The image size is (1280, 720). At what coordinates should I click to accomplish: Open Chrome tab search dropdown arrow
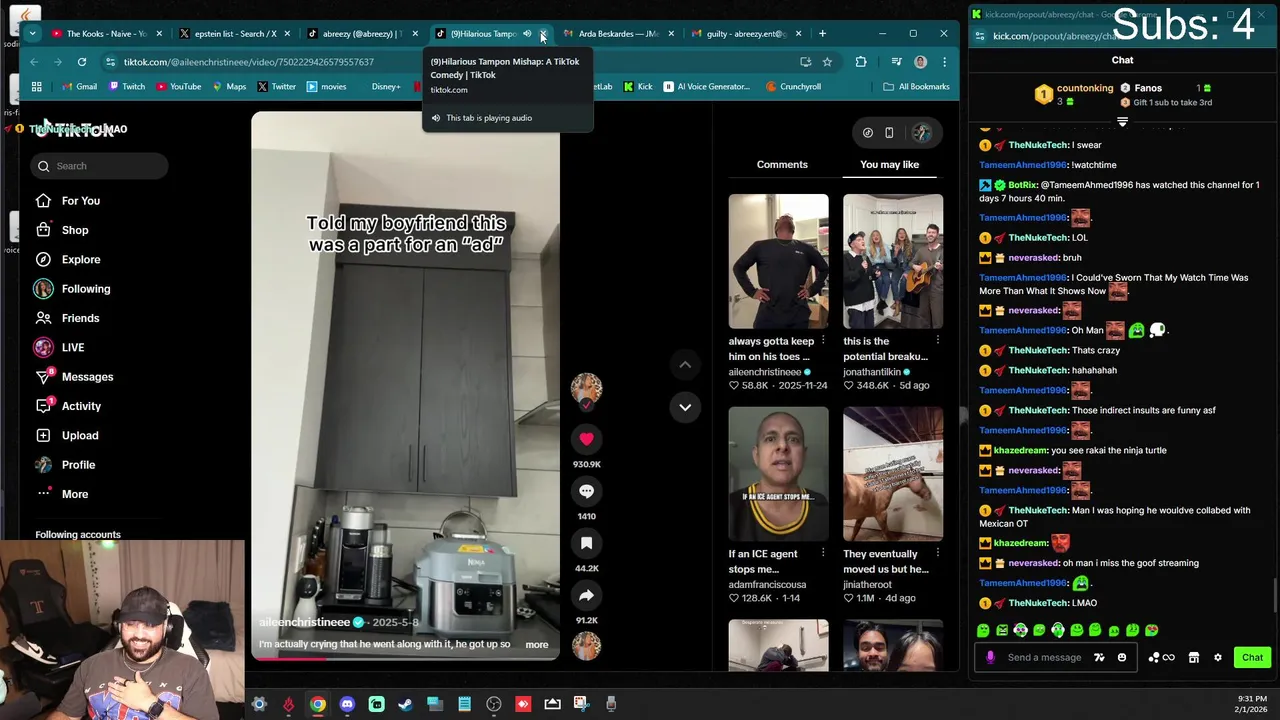32,34
